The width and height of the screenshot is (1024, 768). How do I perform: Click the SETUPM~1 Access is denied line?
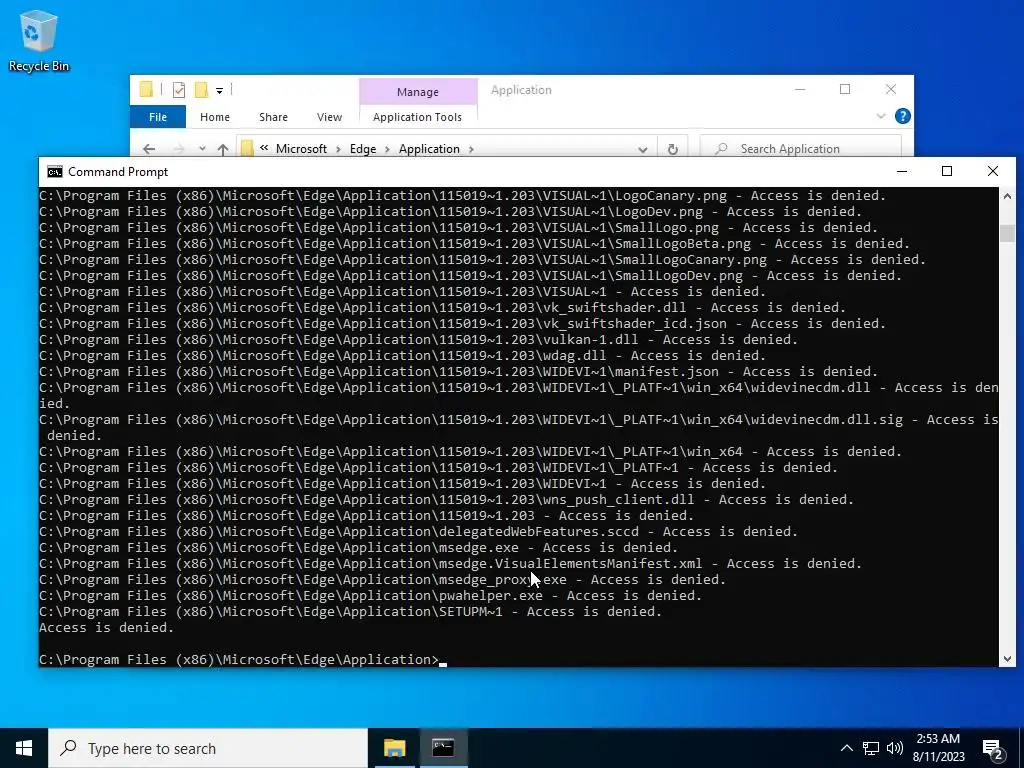351,611
